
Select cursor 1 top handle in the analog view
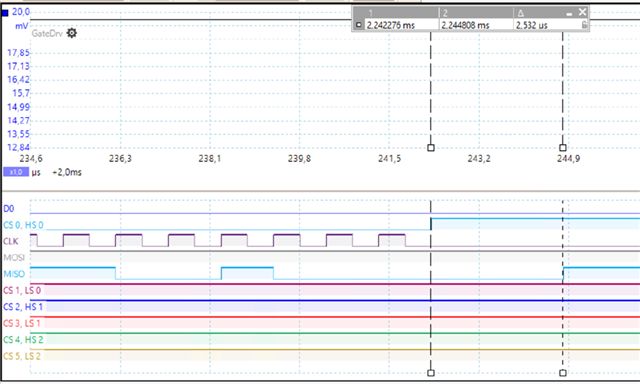pos(431,148)
